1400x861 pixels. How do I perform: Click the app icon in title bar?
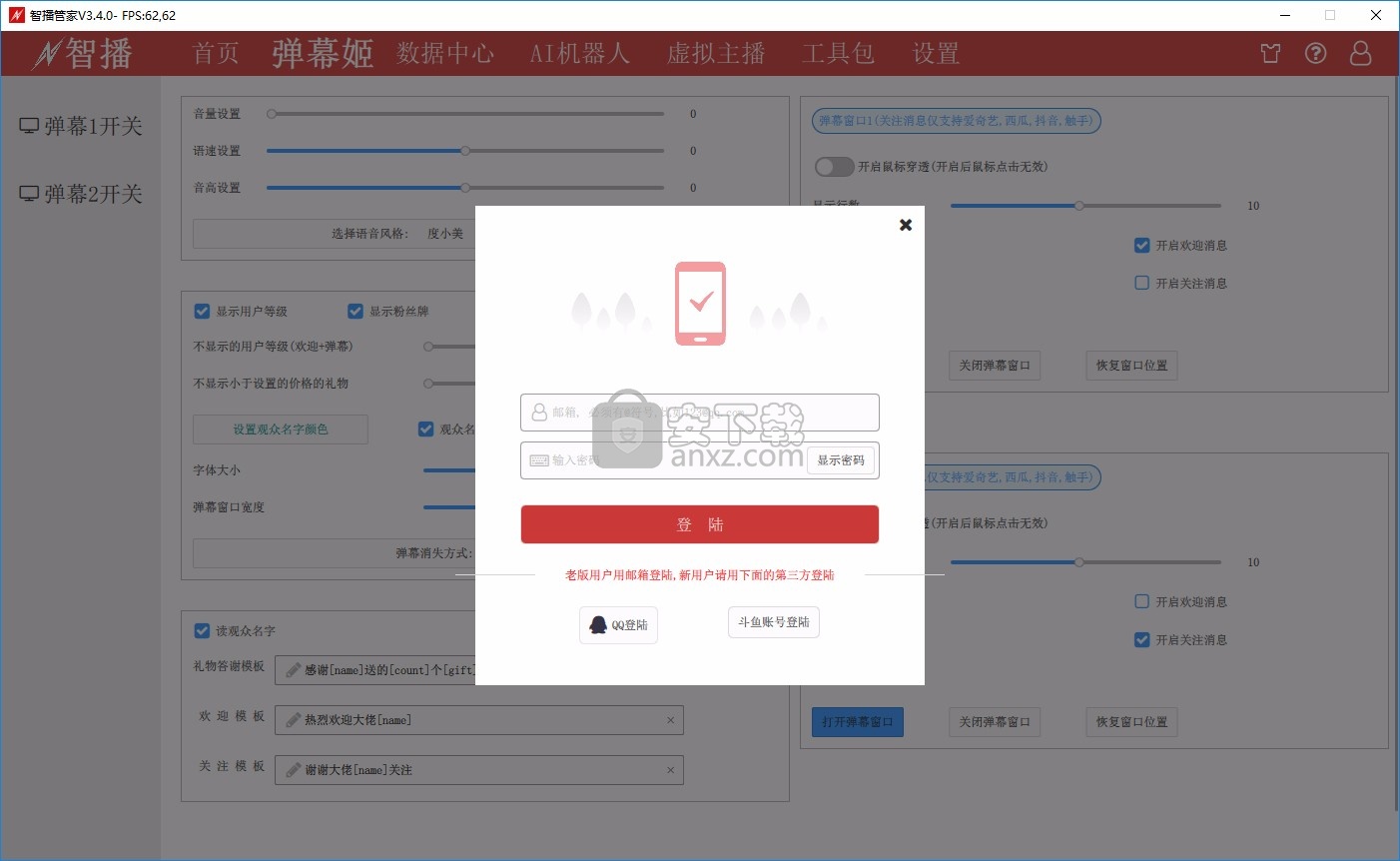coord(15,15)
